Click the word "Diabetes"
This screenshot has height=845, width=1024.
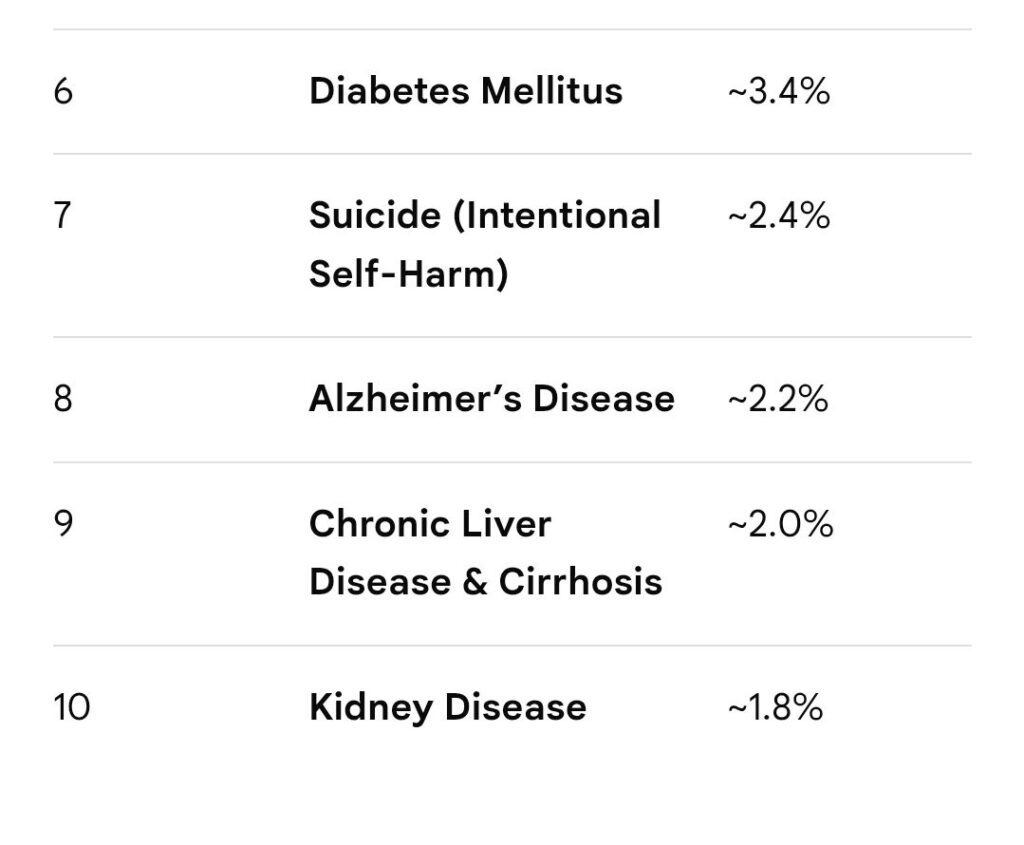(389, 92)
